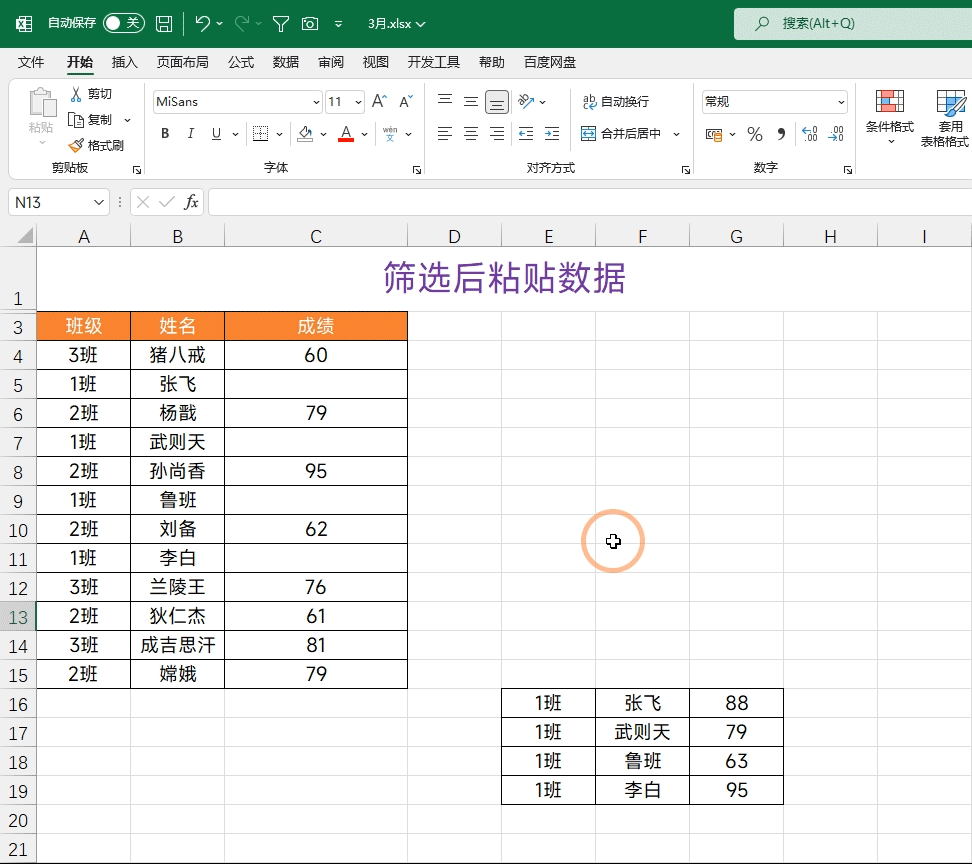Click the fx insert function button
This screenshot has width=972, height=864.
click(x=192, y=202)
